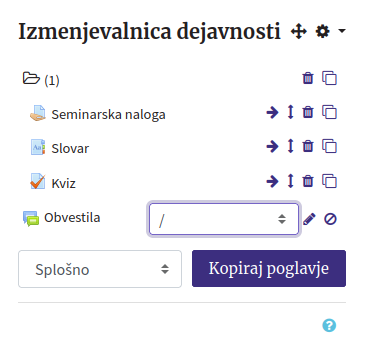
Task: Click the Kopiraj poglavje button
Action: (x=269, y=269)
